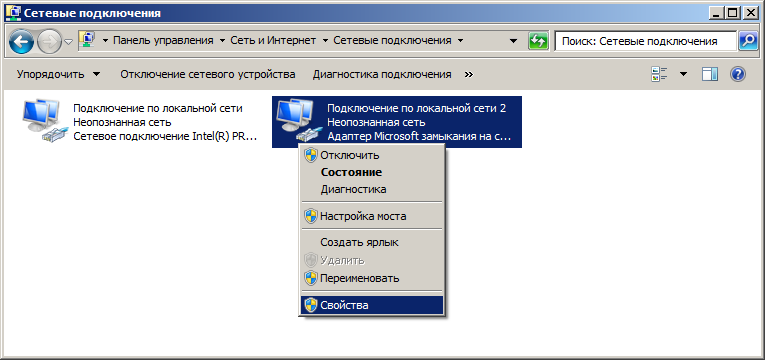Choose Состояние from the context menu
This screenshot has height=360, width=765.
coord(372,172)
